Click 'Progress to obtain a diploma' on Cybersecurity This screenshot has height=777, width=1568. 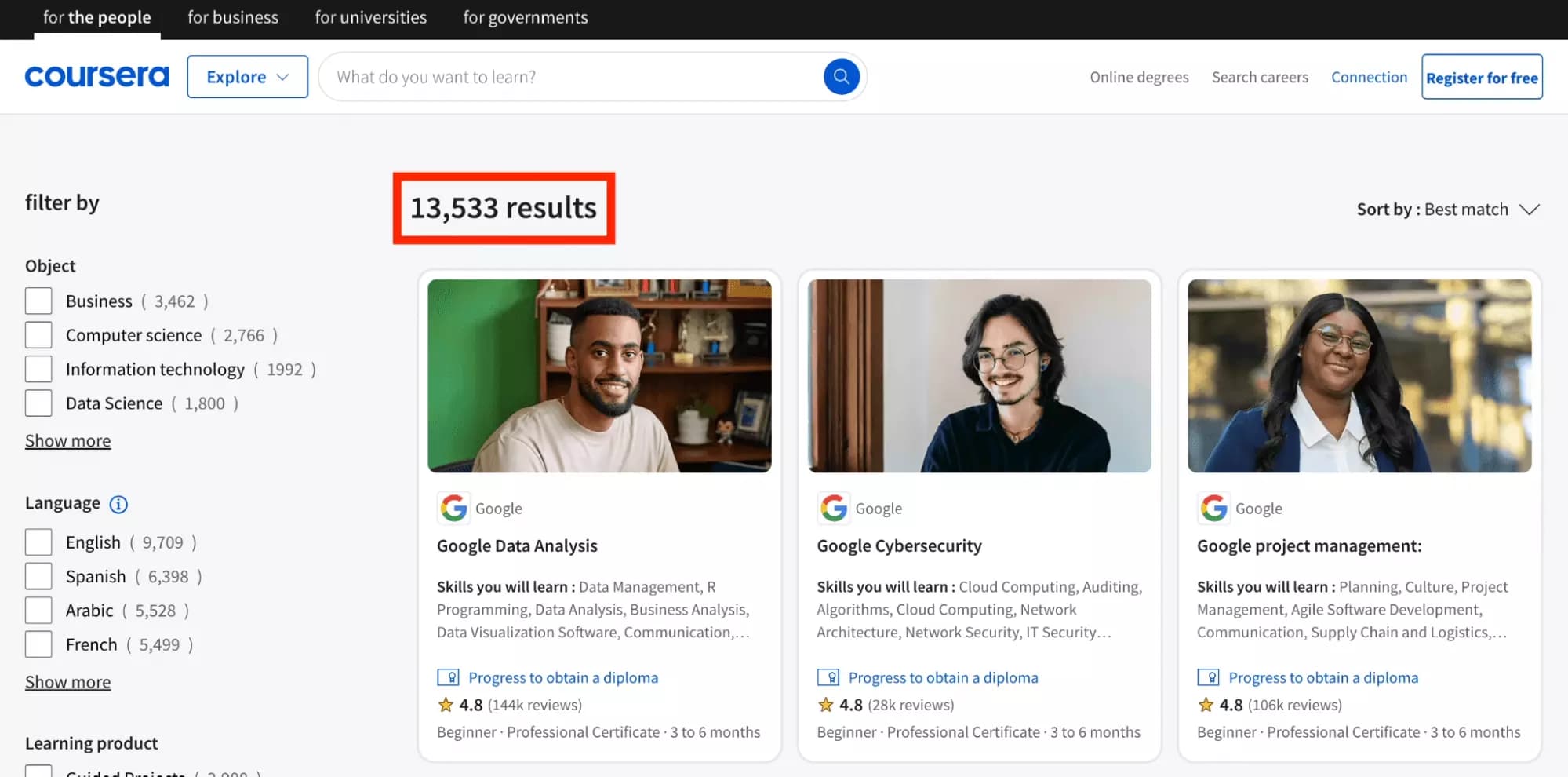[x=943, y=677]
